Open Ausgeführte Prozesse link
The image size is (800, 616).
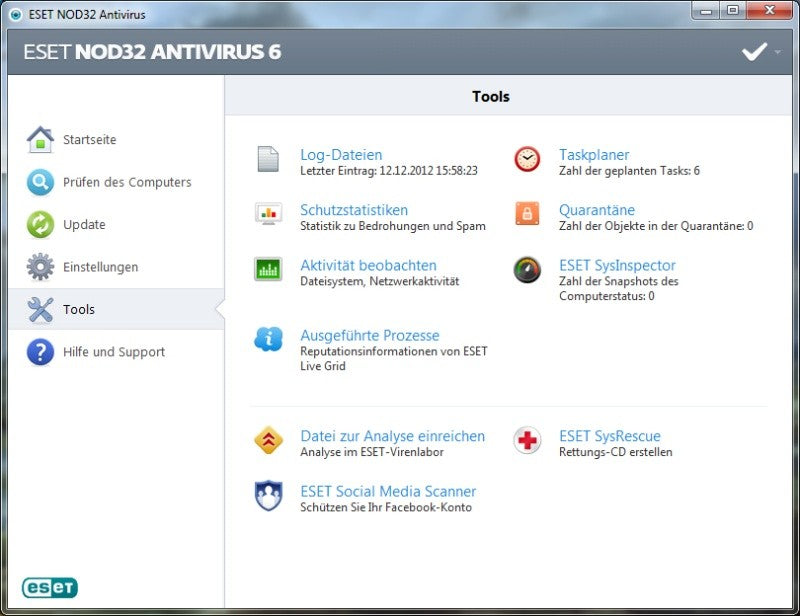coord(370,335)
